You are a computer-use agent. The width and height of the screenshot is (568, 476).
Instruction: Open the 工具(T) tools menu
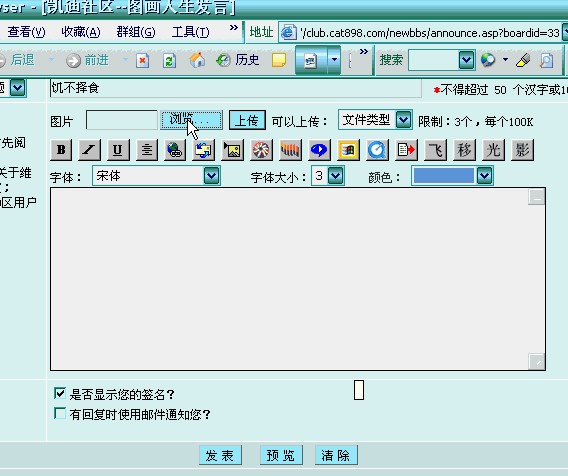click(x=191, y=32)
